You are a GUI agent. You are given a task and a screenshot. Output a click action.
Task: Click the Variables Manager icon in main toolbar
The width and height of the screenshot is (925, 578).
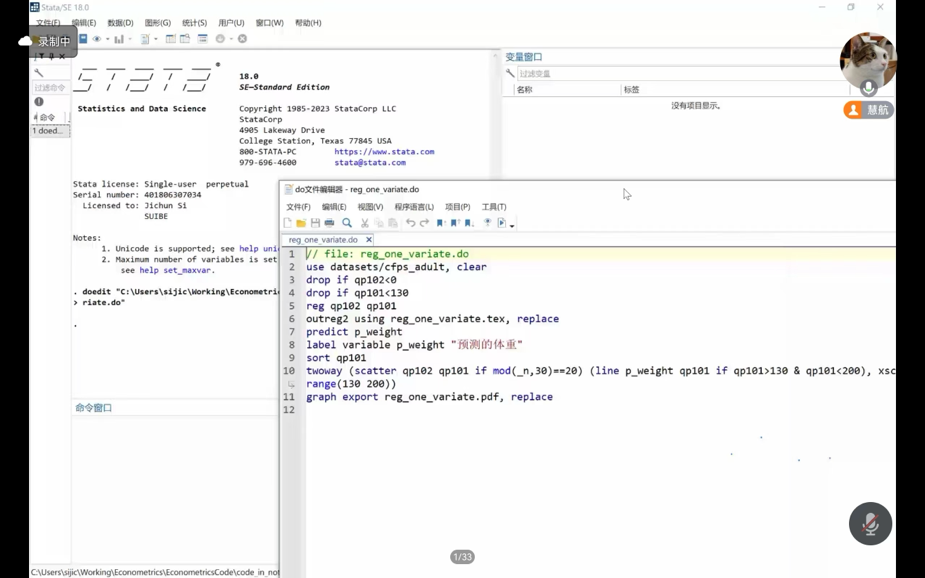tap(202, 39)
